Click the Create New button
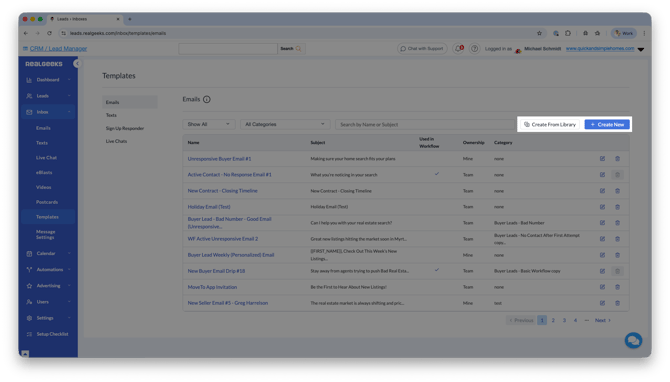The width and height of the screenshot is (670, 382). tap(607, 124)
